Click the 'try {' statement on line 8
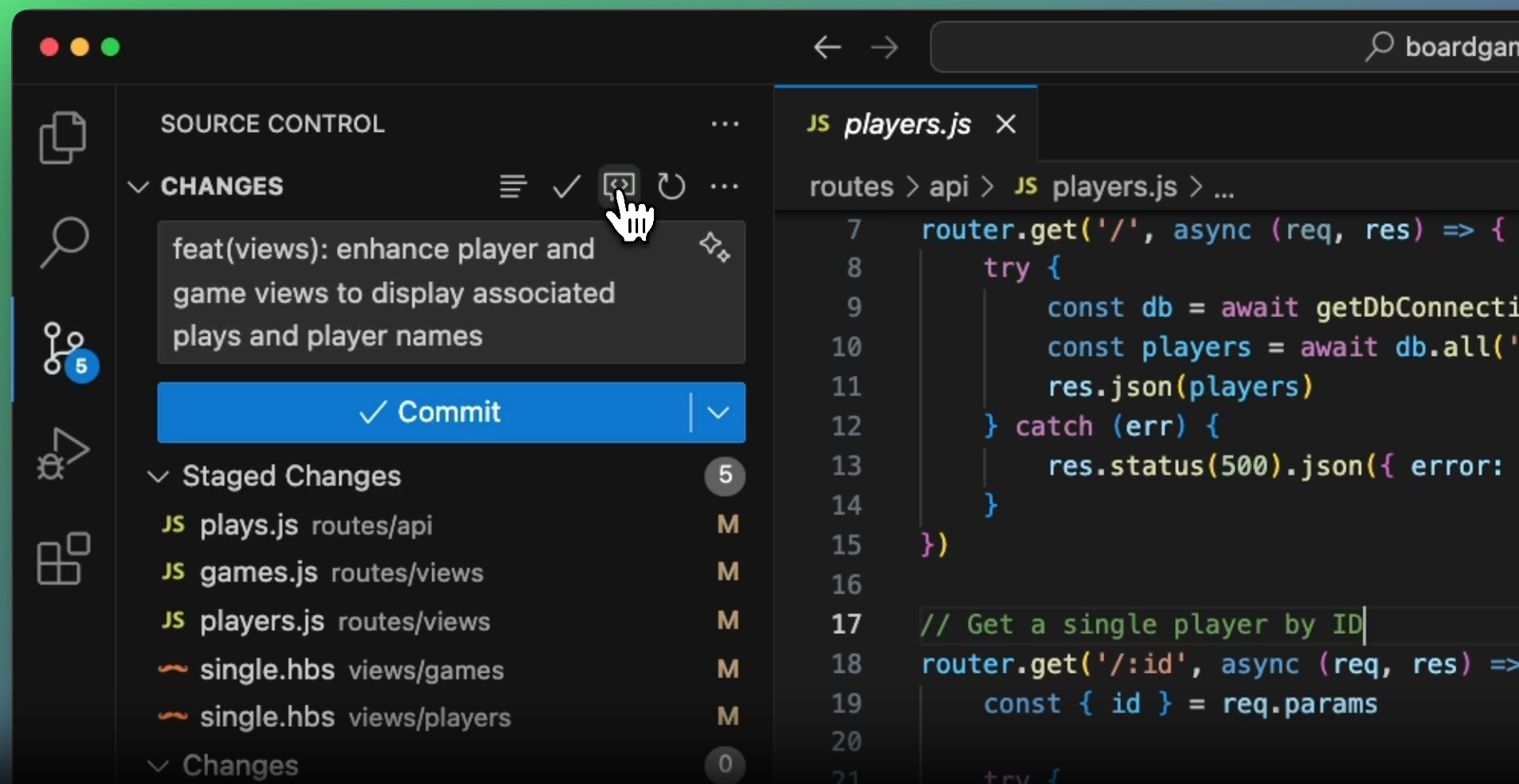Viewport: 1519px width, 784px height. tap(1022, 268)
